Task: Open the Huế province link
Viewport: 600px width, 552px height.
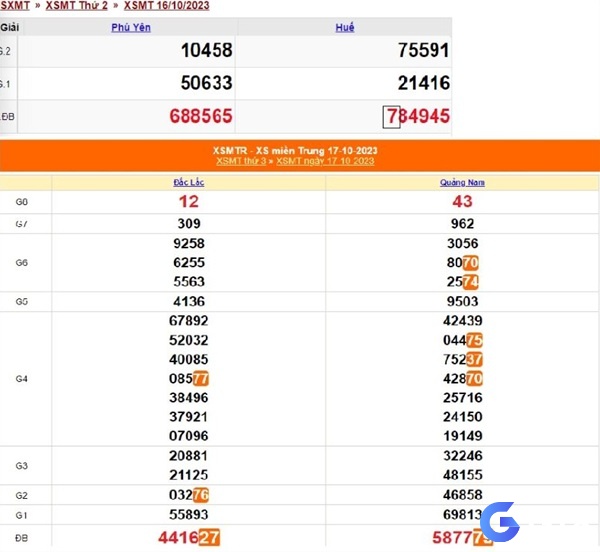Action: tap(345, 28)
